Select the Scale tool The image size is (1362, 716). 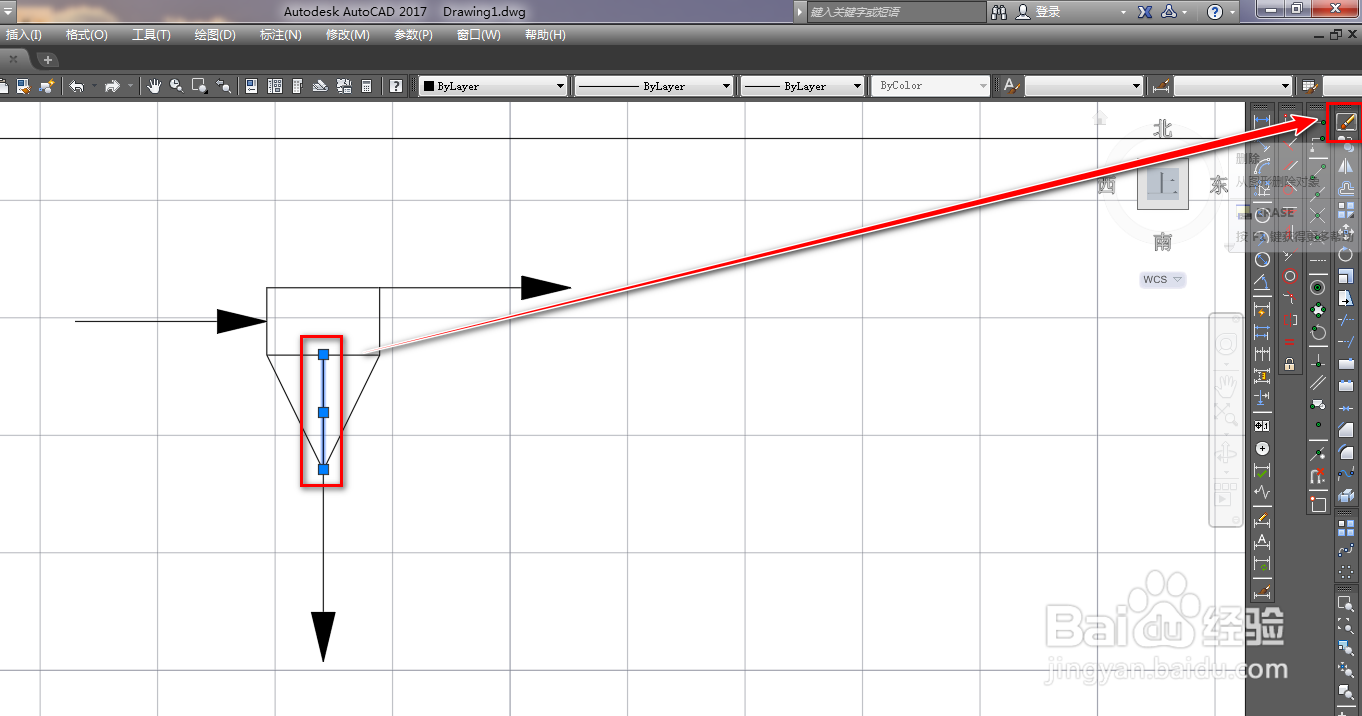pyautogui.click(x=1346, y=276)
